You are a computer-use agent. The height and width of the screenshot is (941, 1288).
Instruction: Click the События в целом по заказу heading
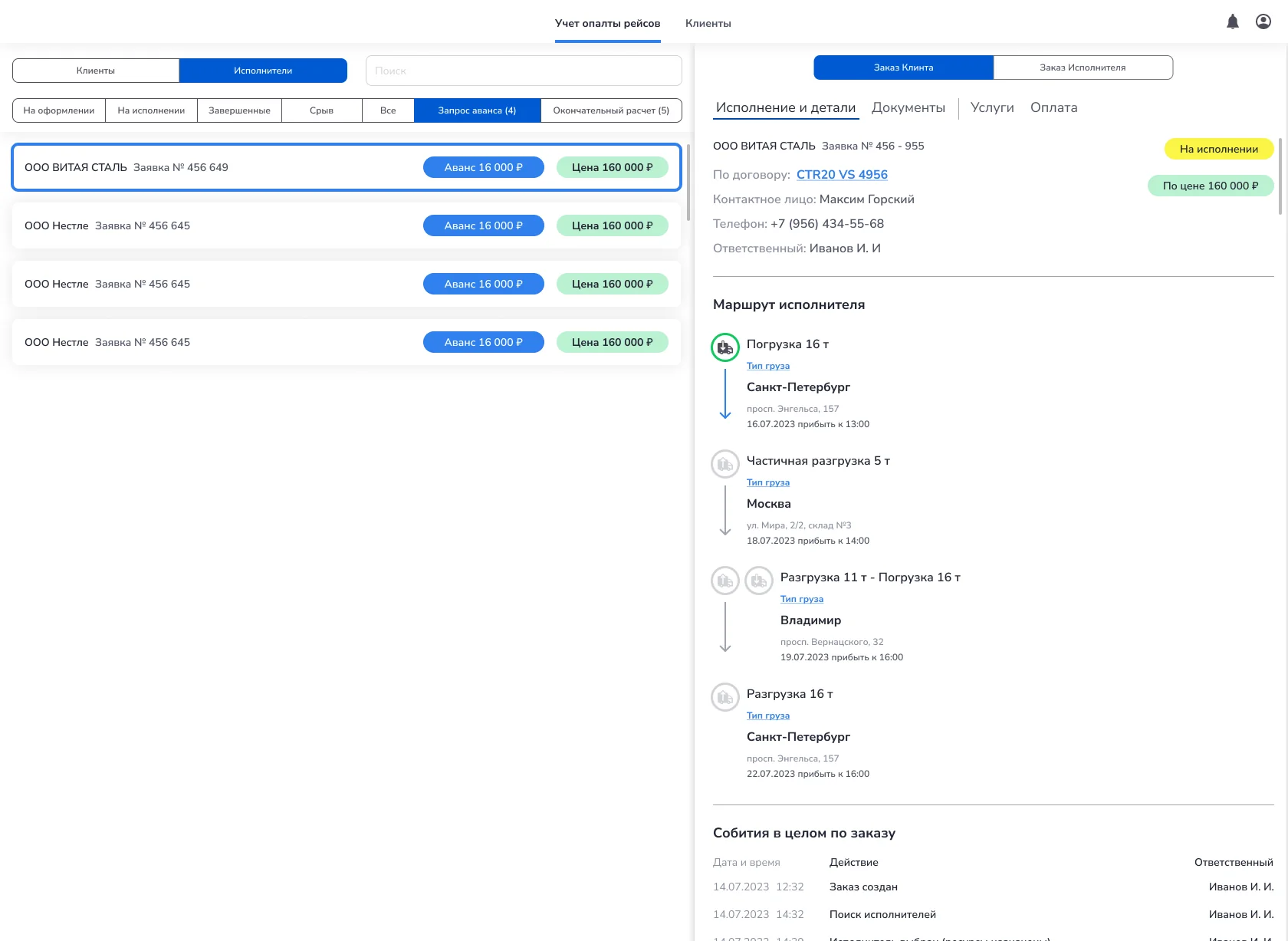(x=804, y=833)
